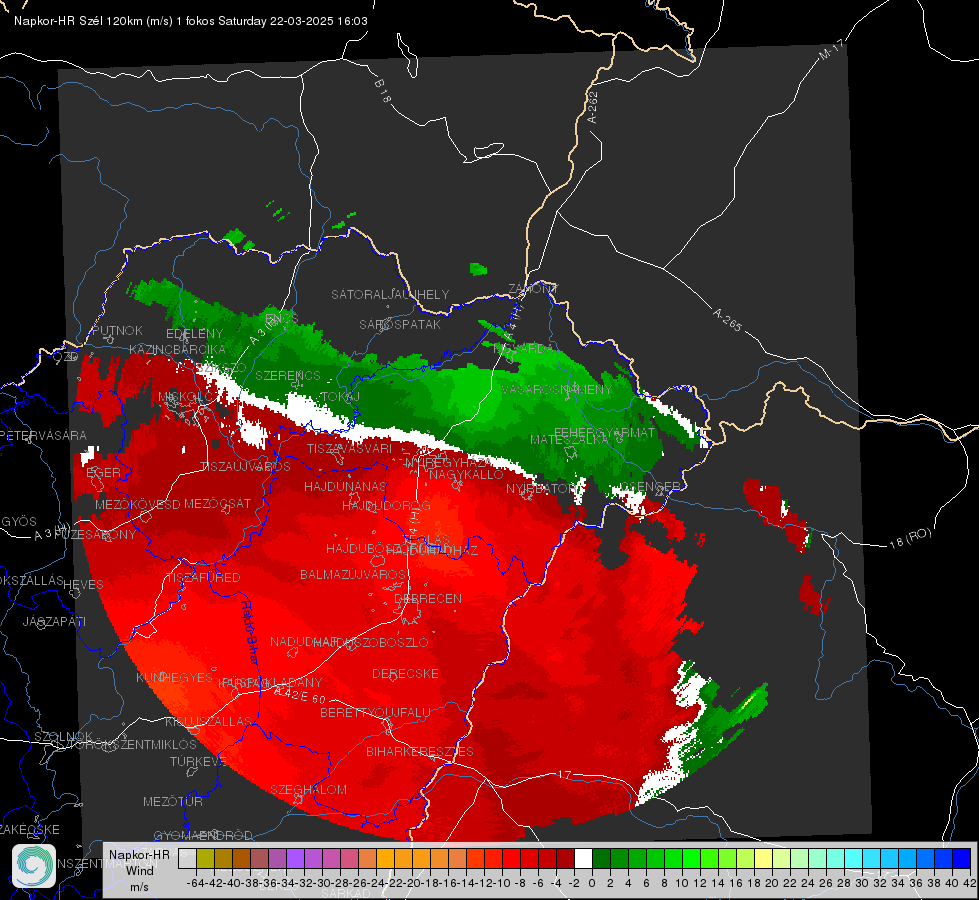Screen dimensions: 979x900
Task: Select the EGER city label
Action: 103,472
